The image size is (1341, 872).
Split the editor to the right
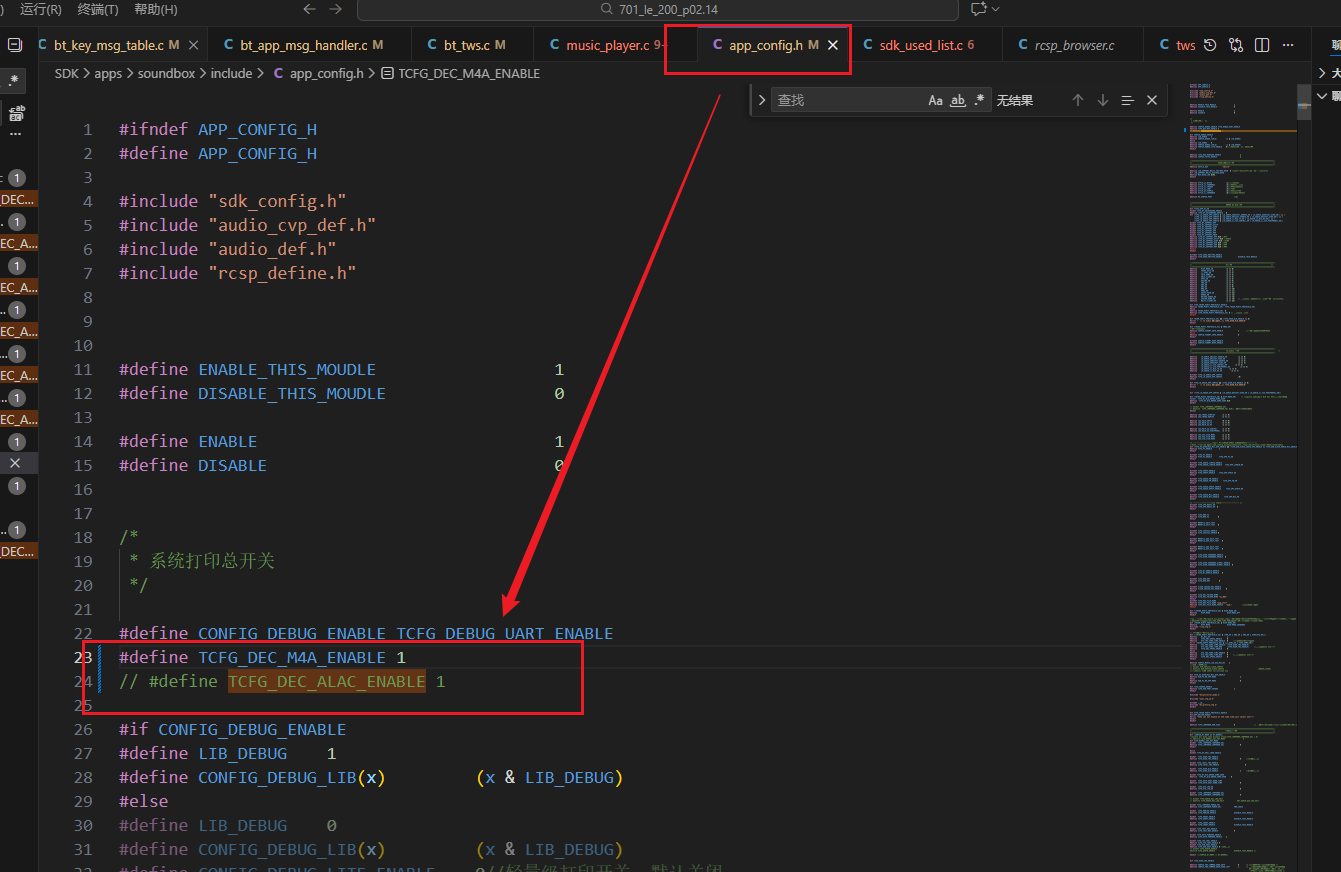[1262, 45]
